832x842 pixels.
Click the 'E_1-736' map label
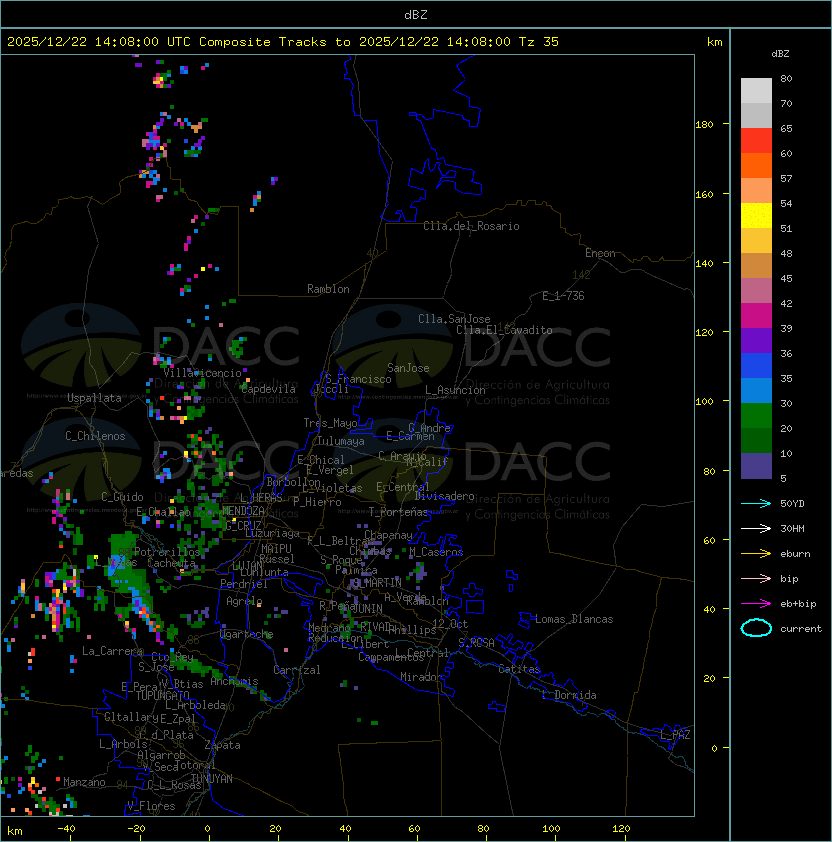point(563,296)
